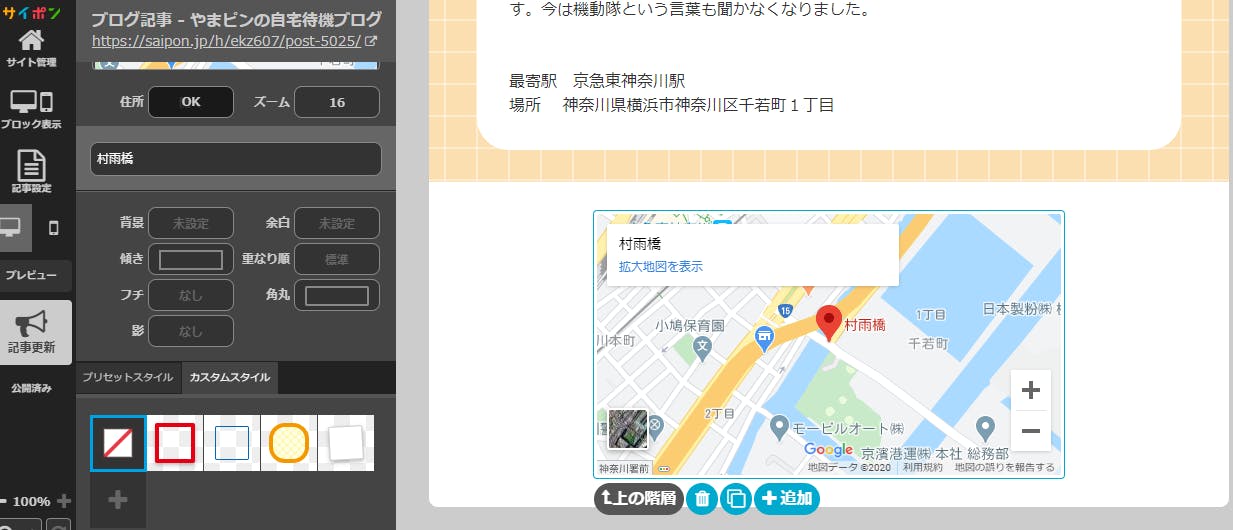1233x530 pixels.
Task: Select the red border style swatch
Action: (175, 442)
